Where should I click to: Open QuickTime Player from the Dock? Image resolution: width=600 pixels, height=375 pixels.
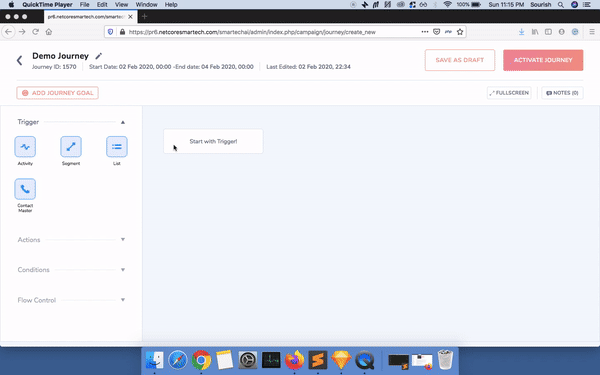[x=364, y=360]
